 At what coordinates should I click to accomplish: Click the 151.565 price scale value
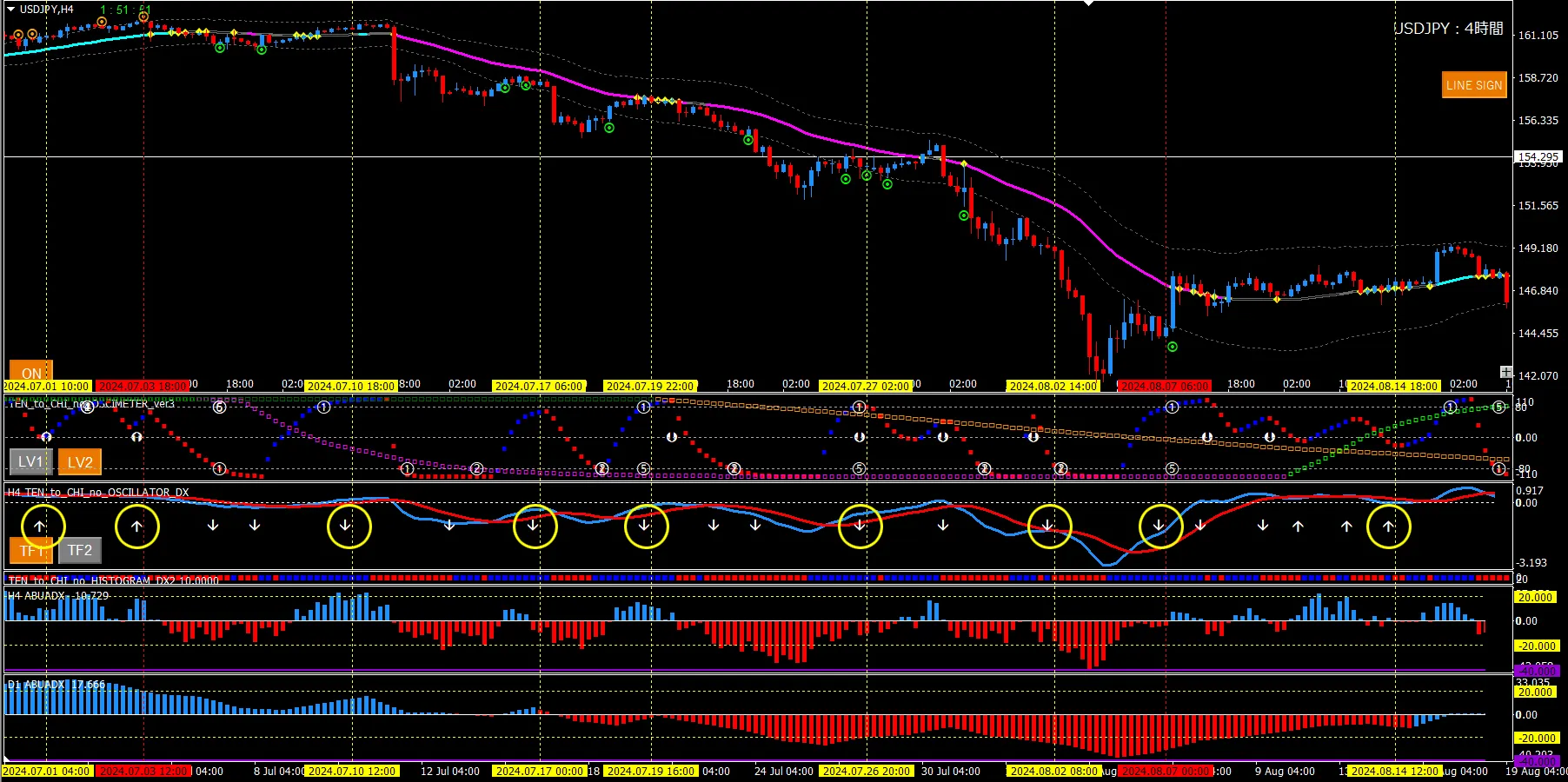click(1538, 206)
